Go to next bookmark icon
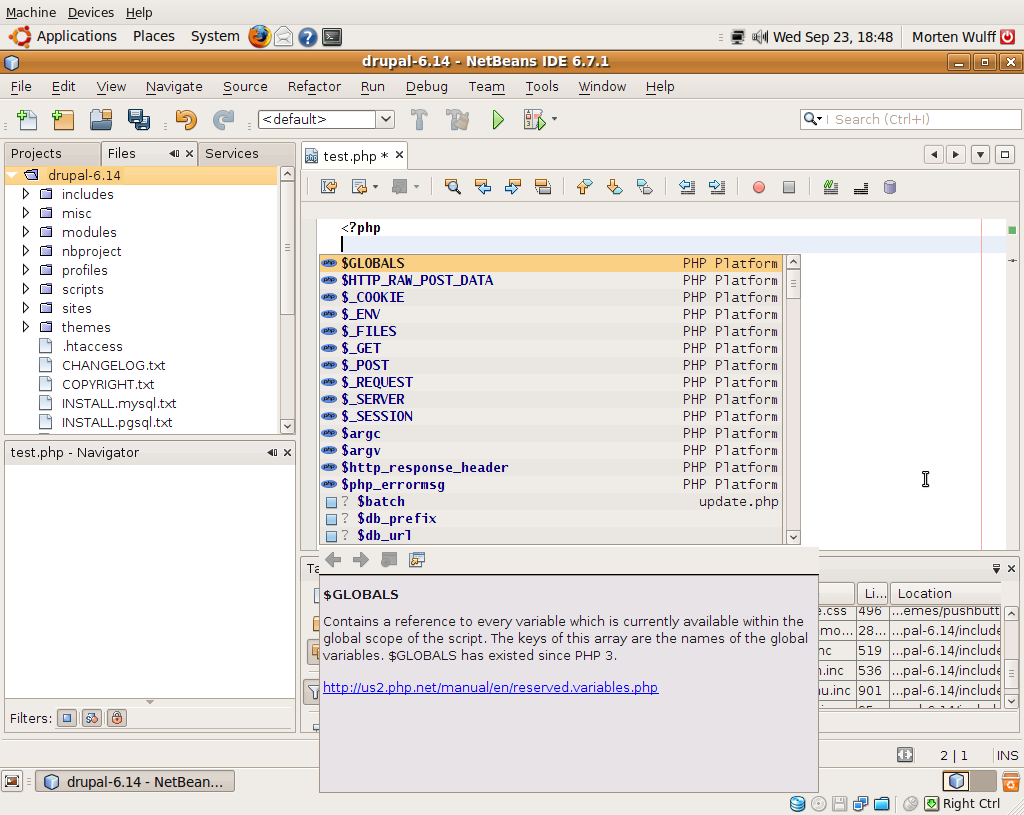This screenshot has height=815, width=1024. pyautogui.click(x=614, y=187)
